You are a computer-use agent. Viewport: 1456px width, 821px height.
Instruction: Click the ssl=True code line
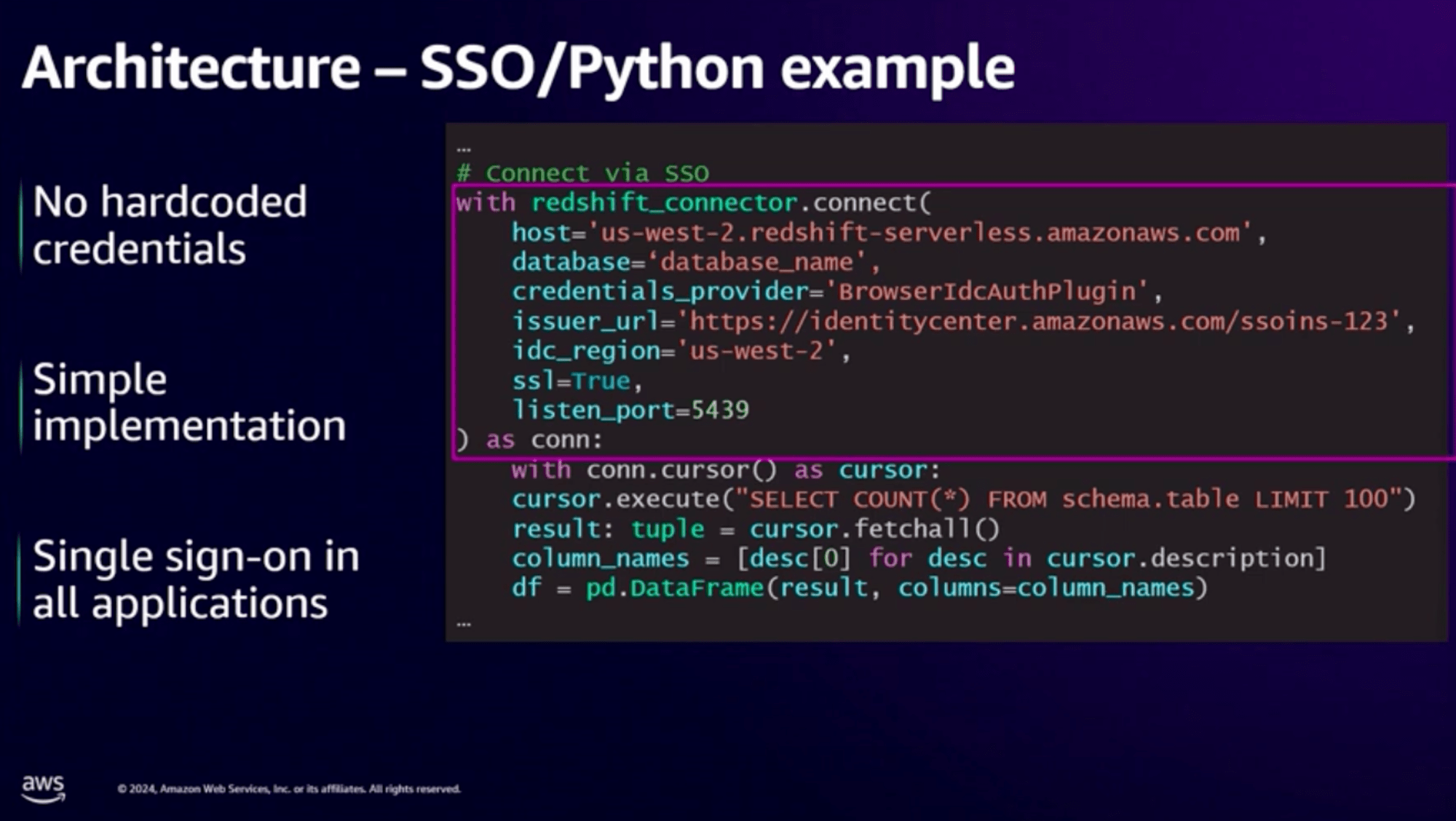[x=577, y=381]
